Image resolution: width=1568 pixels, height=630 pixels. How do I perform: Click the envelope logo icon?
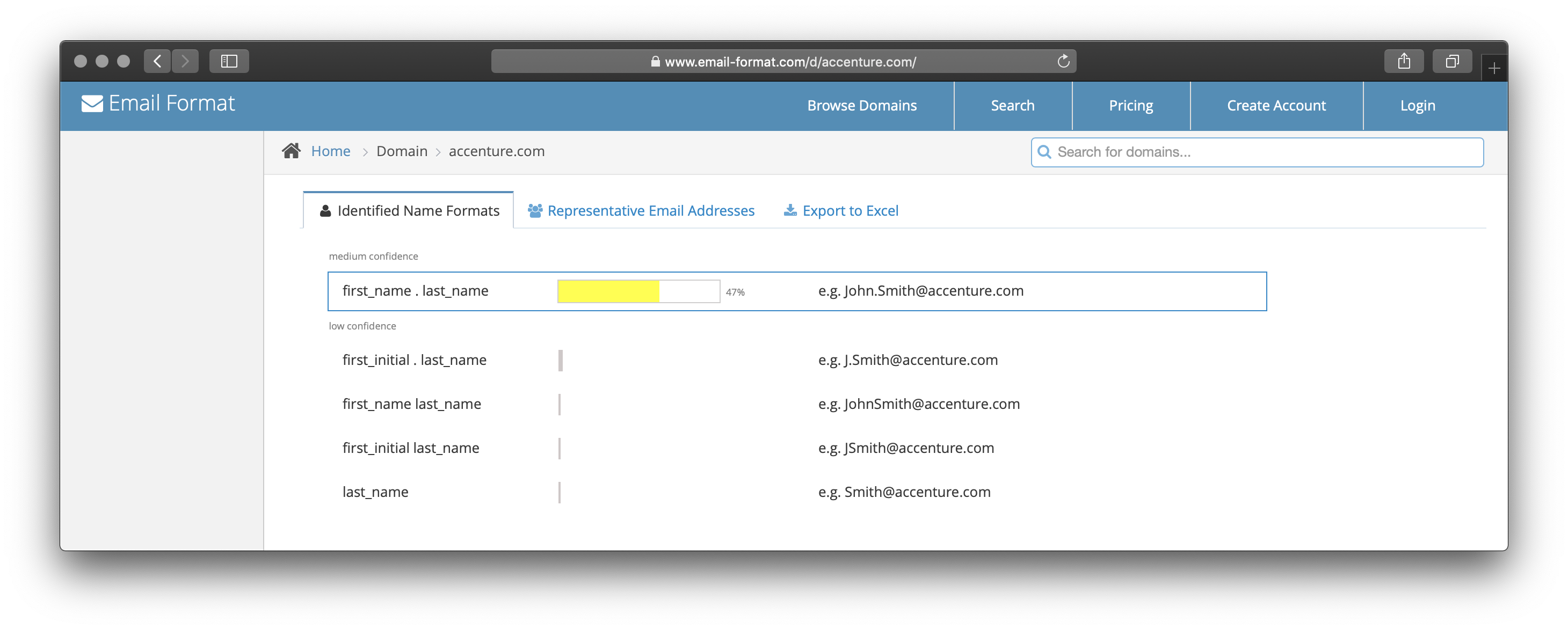(92, 104)
